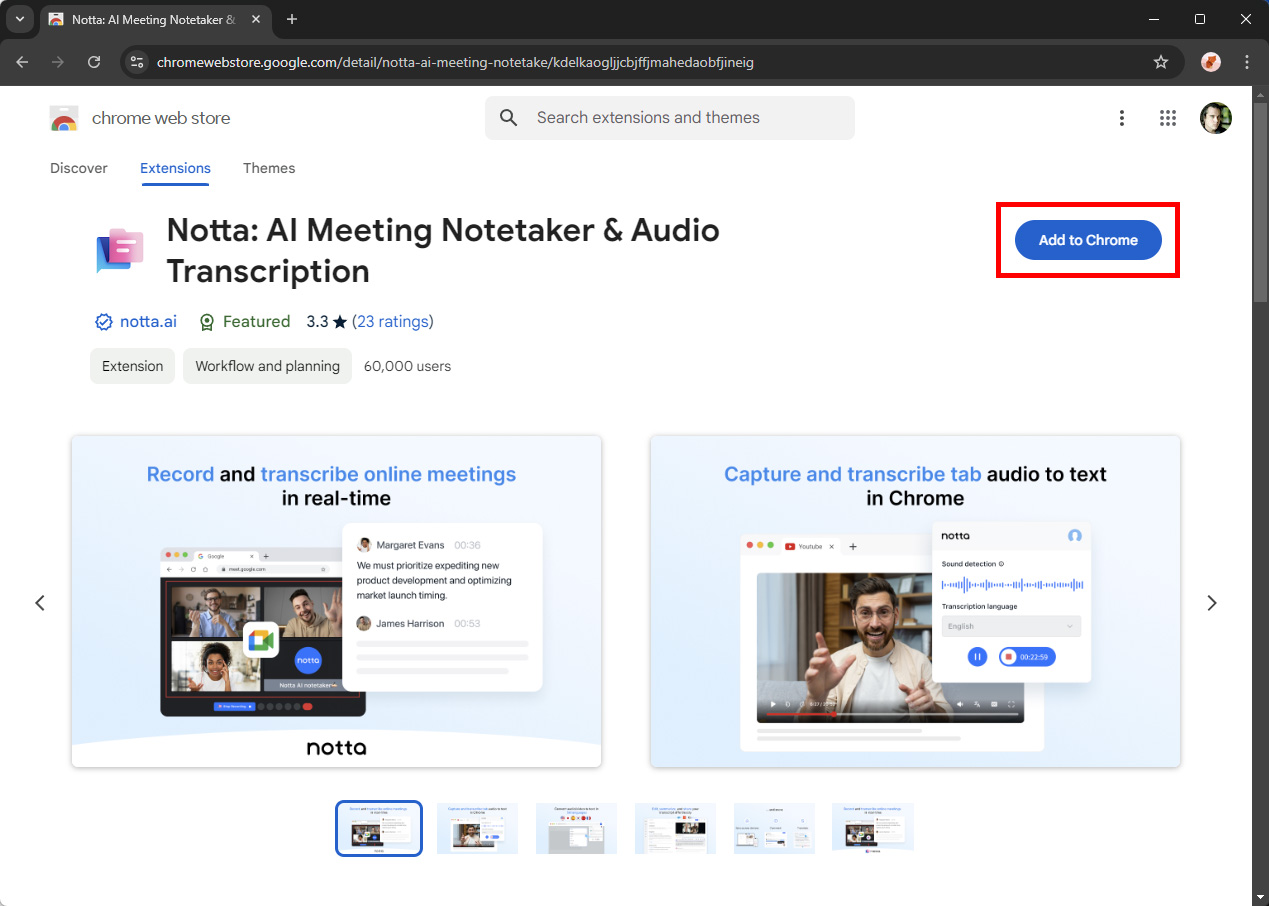Click the Workflow and planning chip

pyautogui.click(x=267, y=366)
